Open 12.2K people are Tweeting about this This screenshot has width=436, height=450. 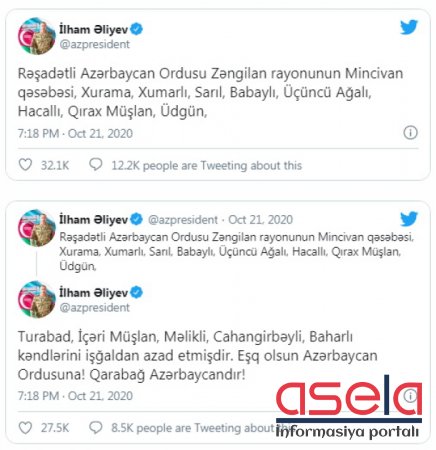207,165
